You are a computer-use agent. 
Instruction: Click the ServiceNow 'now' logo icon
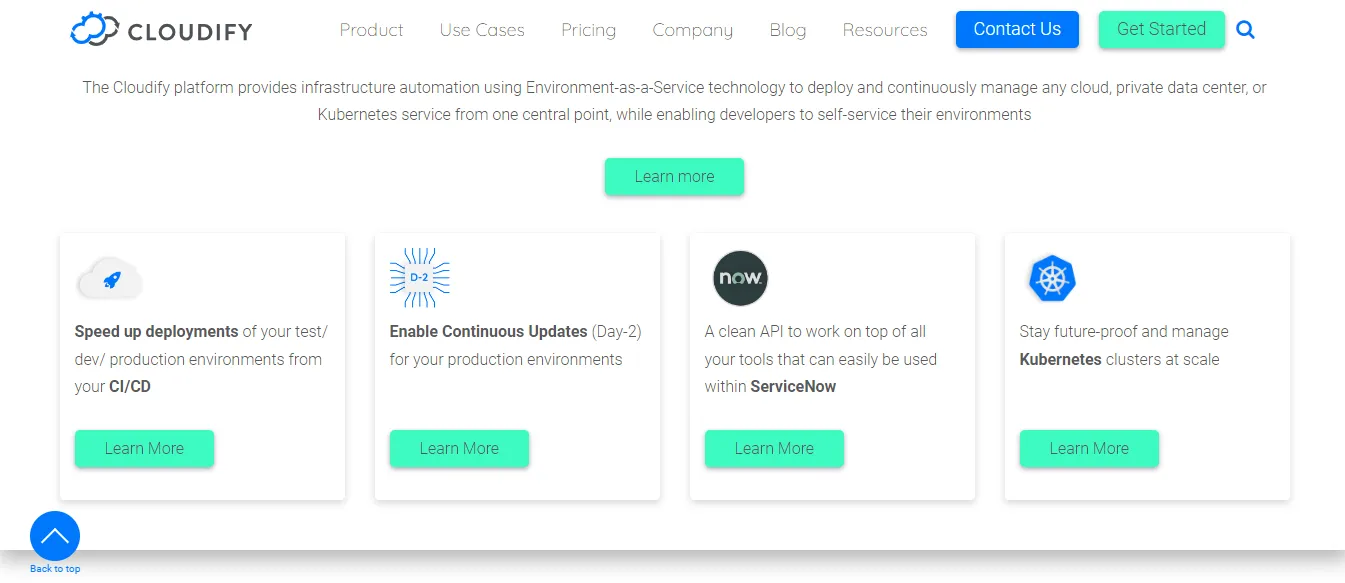click(739, 278)
